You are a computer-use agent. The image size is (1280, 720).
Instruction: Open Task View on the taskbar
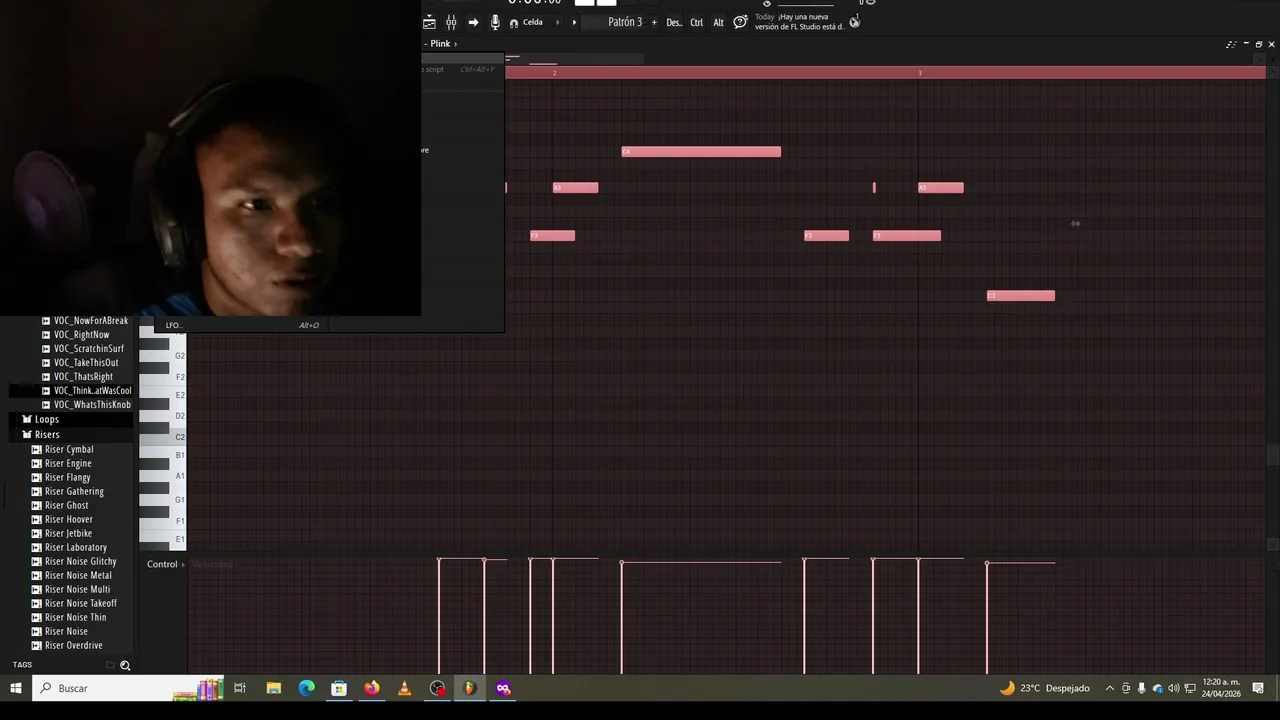point(240,688)
